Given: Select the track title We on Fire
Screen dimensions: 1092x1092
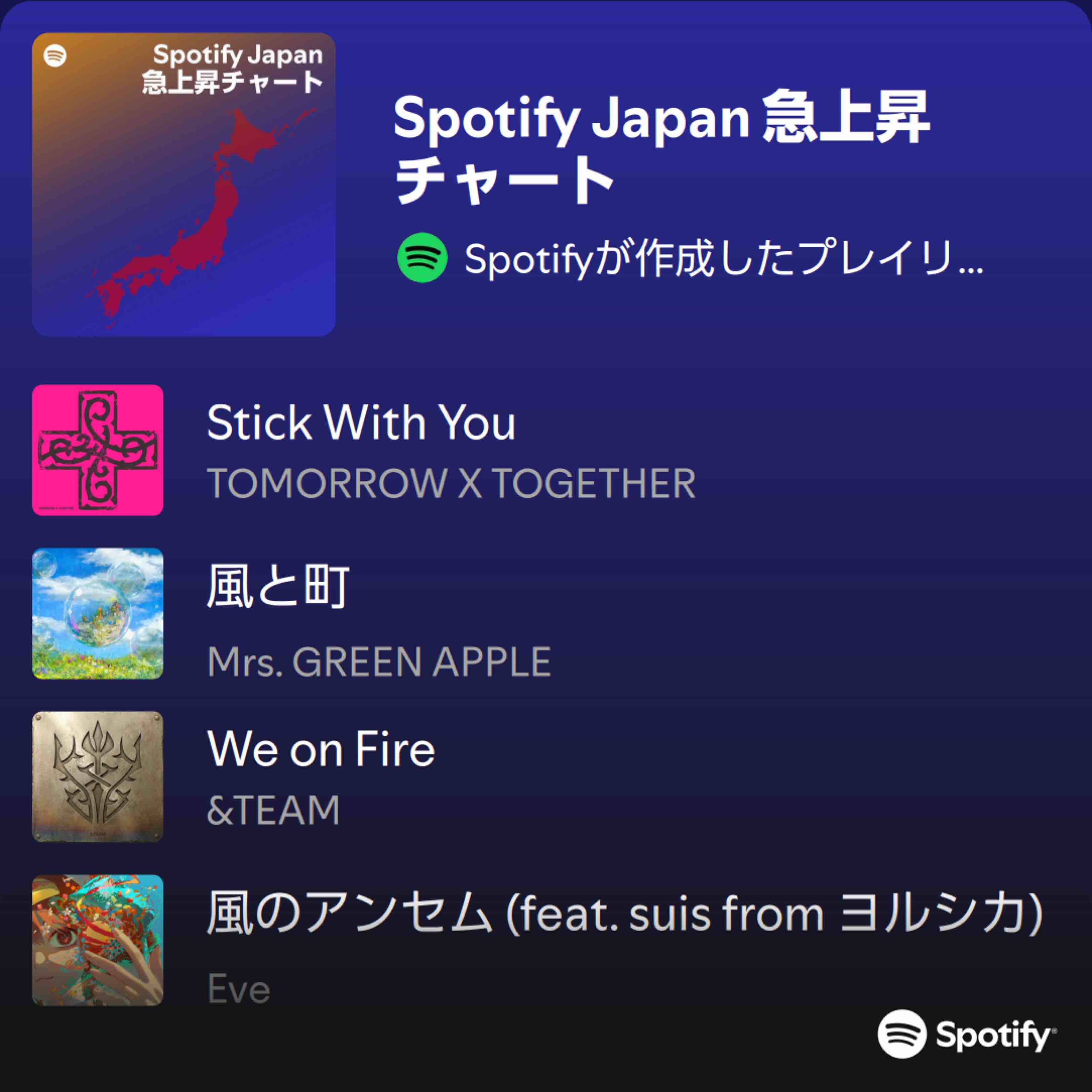Looking at the screenshot, I should pos(321,750).
